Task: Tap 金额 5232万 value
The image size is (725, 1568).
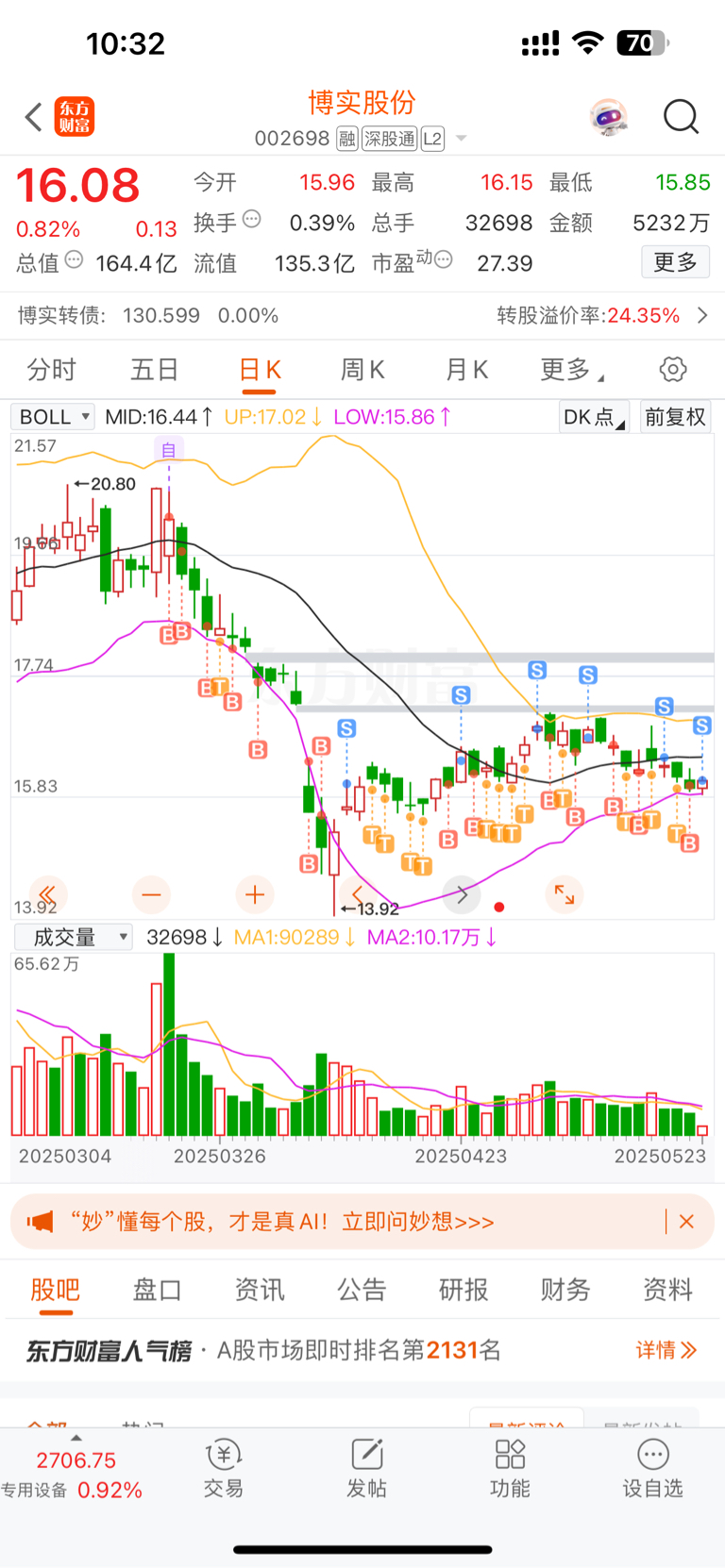Action: pyautogui.click(x=671, y=223)
